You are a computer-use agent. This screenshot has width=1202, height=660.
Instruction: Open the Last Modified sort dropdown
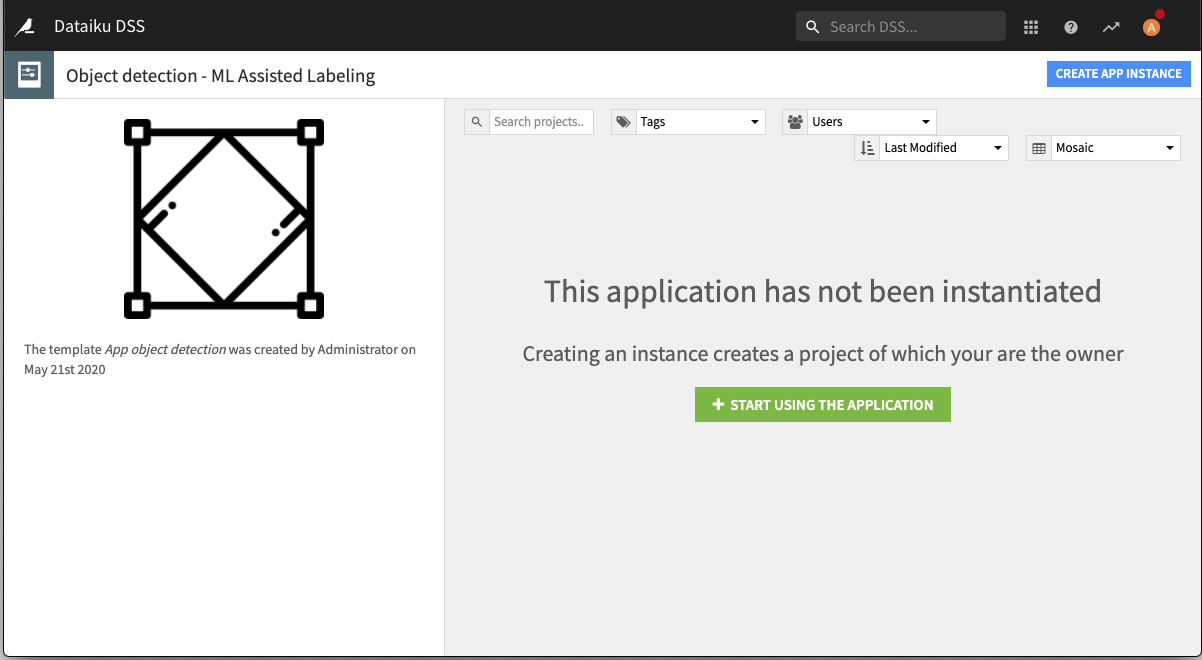tap(944, 148)
